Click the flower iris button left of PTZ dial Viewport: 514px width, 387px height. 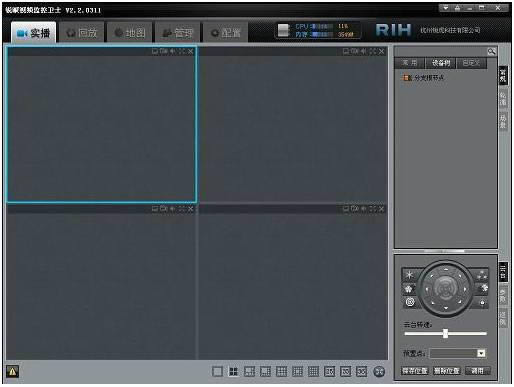tap(409, 289)
